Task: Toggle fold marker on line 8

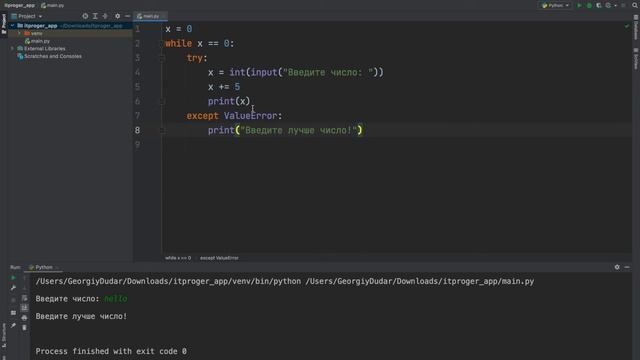Action: tap(162, 130)
